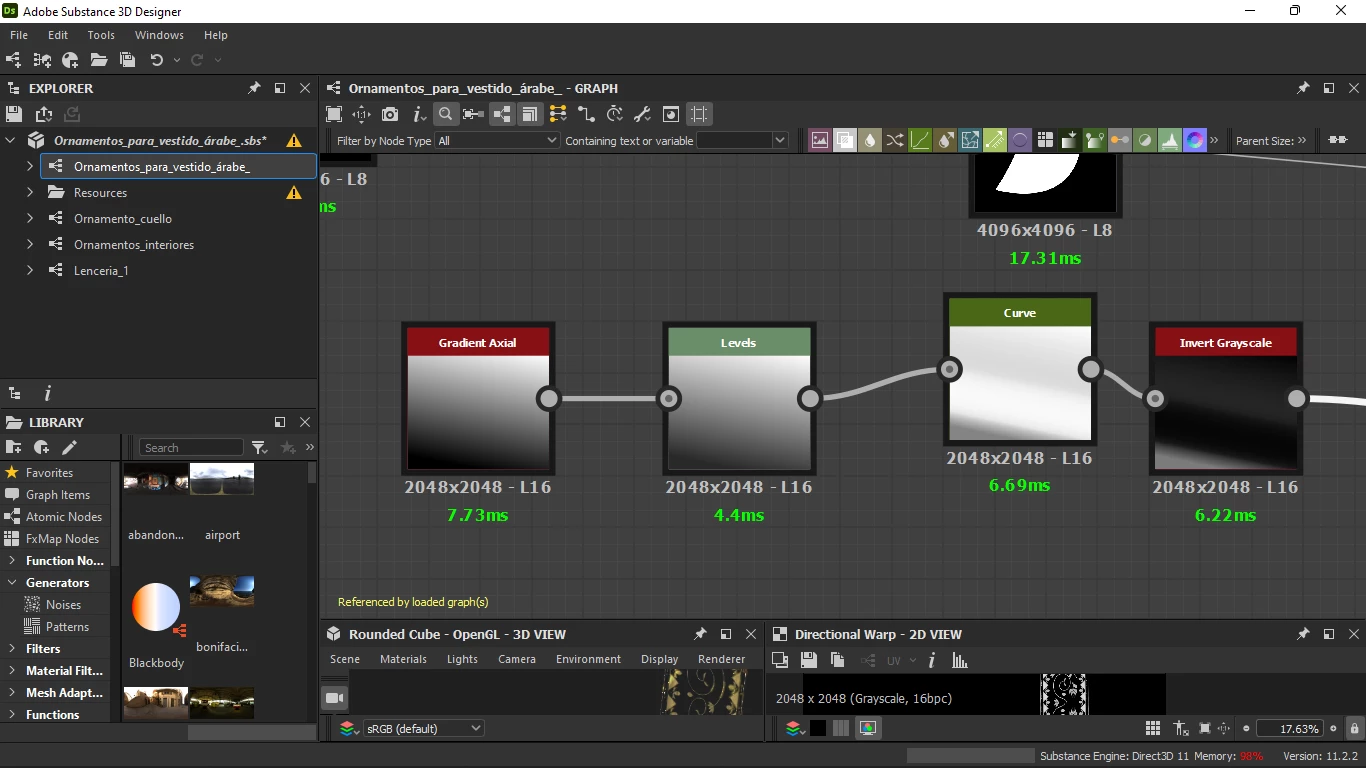Add a Bitmap node from node toolbar
Viewport: 1366px width, 768px height.
(x=820, y=140)
